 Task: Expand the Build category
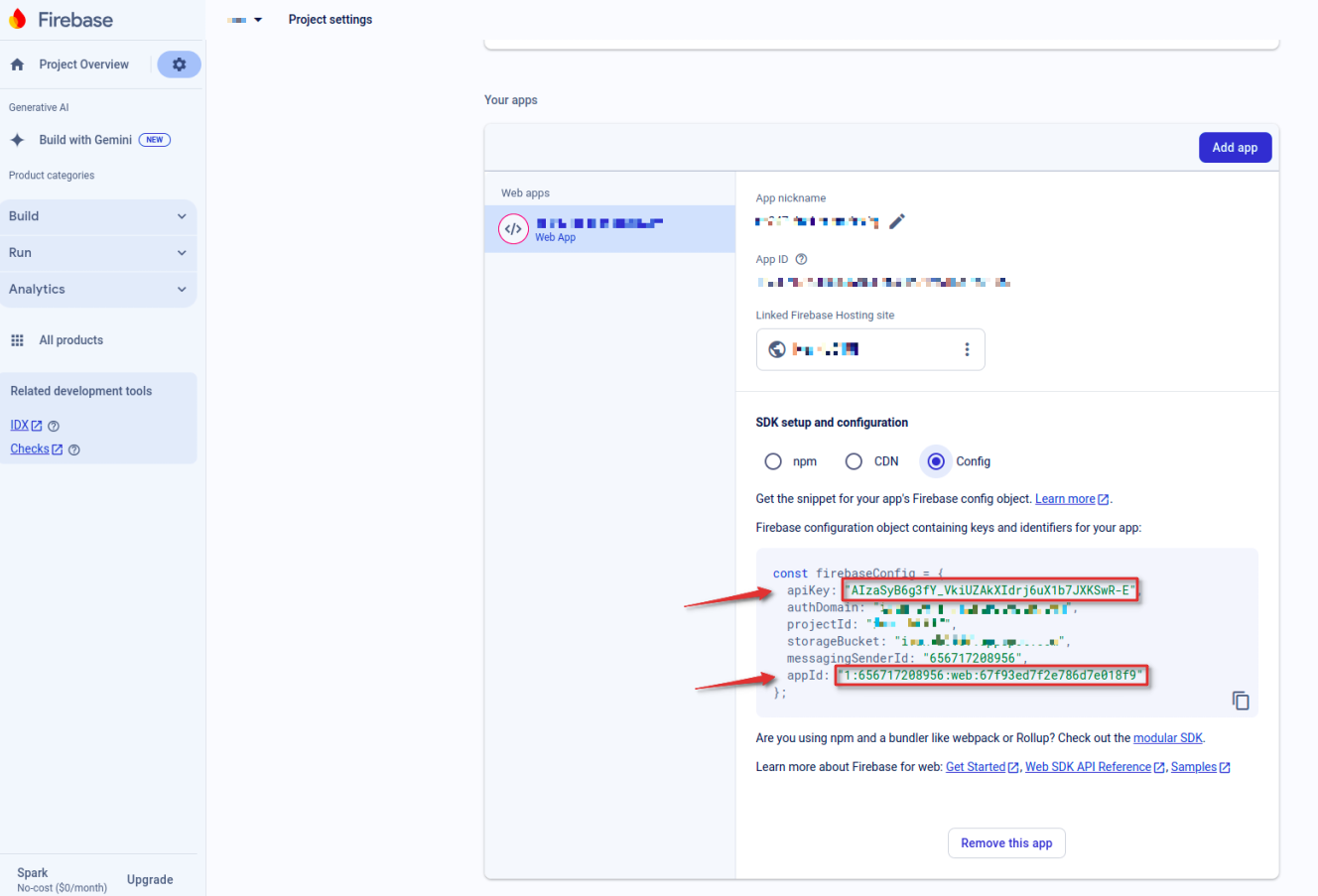[x=98, y=216]
